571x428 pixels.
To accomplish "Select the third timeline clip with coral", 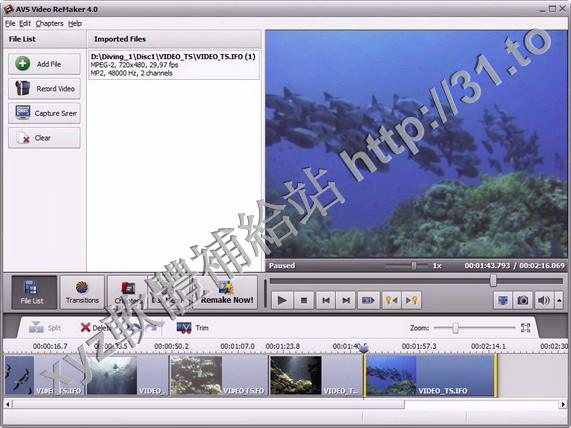I will pyautogui.click(x=219, y=376).
